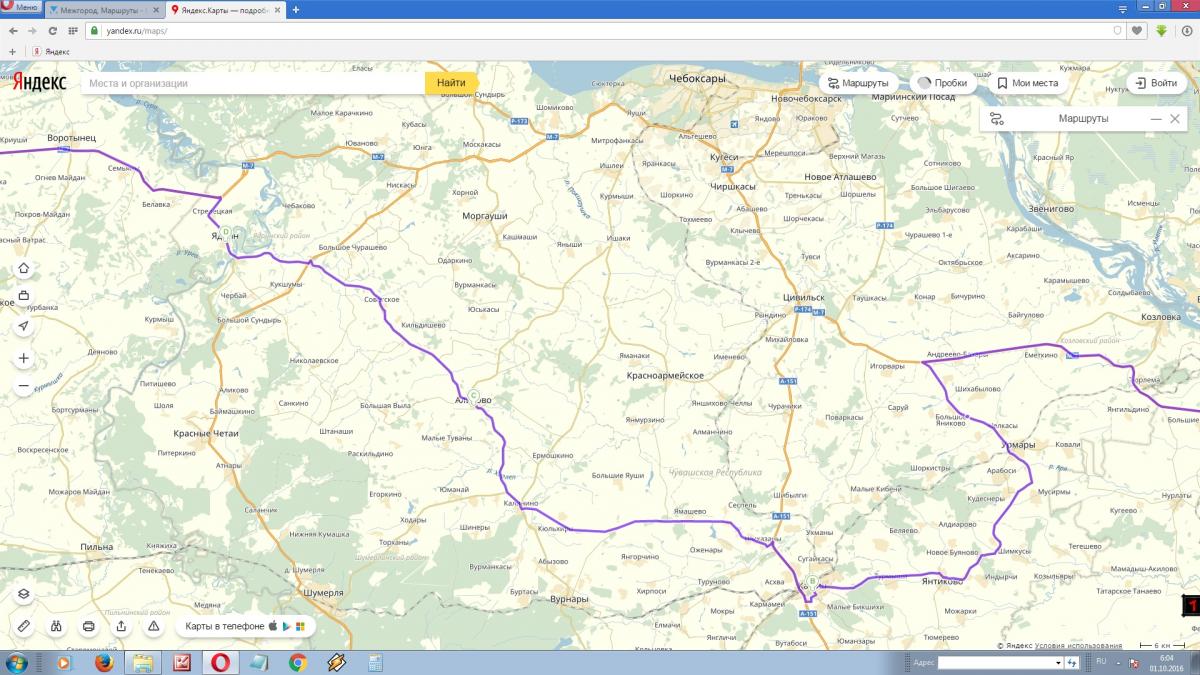Click the Янтиково label on the map
The height and width of the screenshot is (675, 1200).
coord(942,581)
